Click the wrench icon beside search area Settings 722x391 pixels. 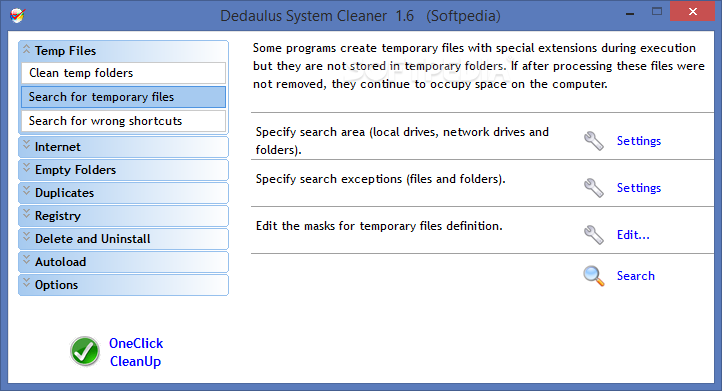click(x=594, y=141)
